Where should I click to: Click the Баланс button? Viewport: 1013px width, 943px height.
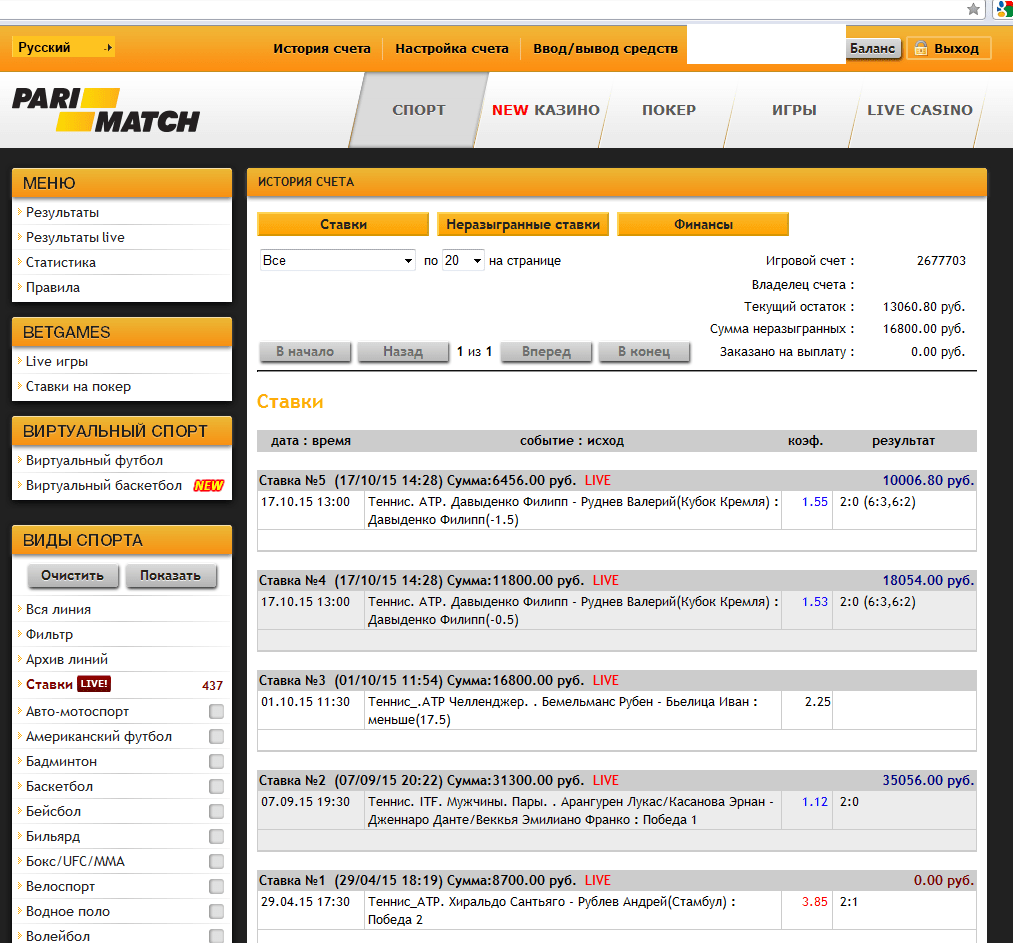[x=873, y=48]
